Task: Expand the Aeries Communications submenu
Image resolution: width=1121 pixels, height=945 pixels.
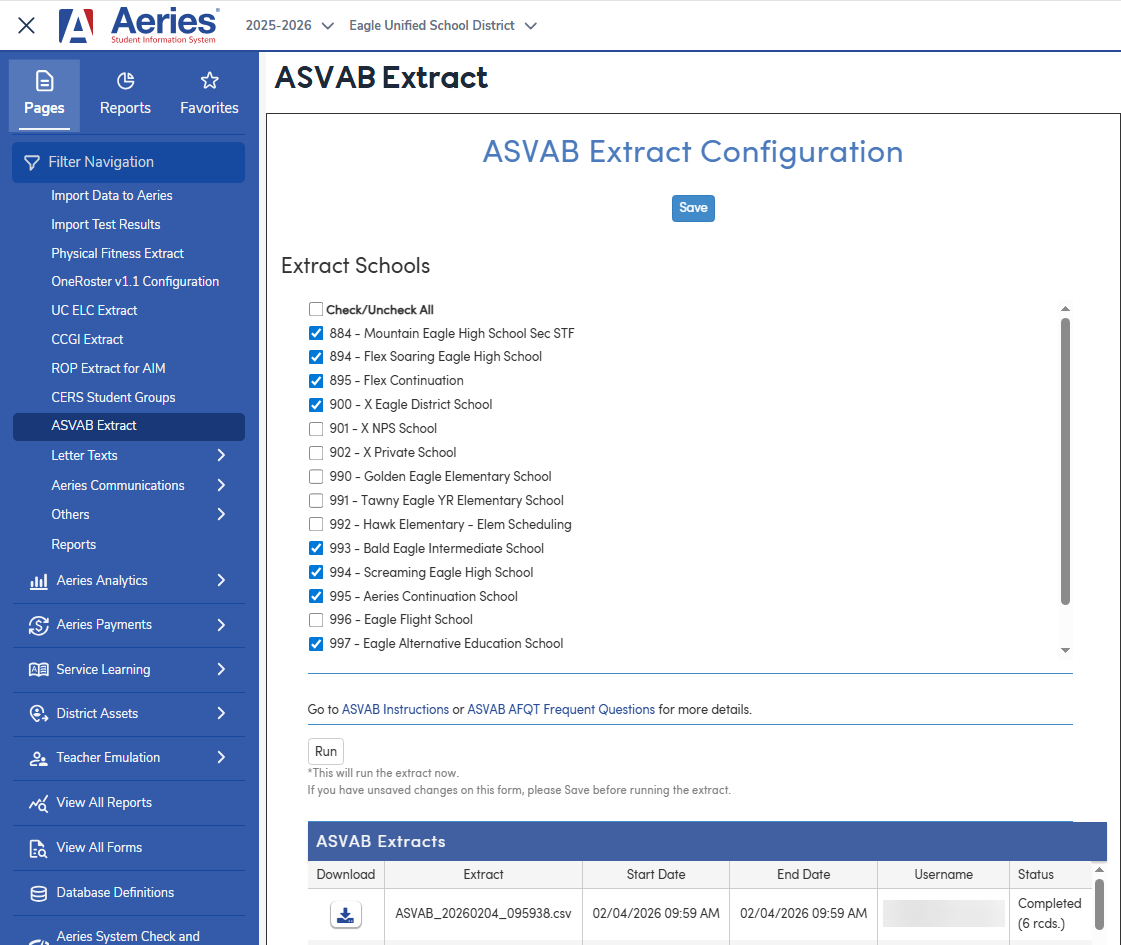Action: tap(221, 485)
